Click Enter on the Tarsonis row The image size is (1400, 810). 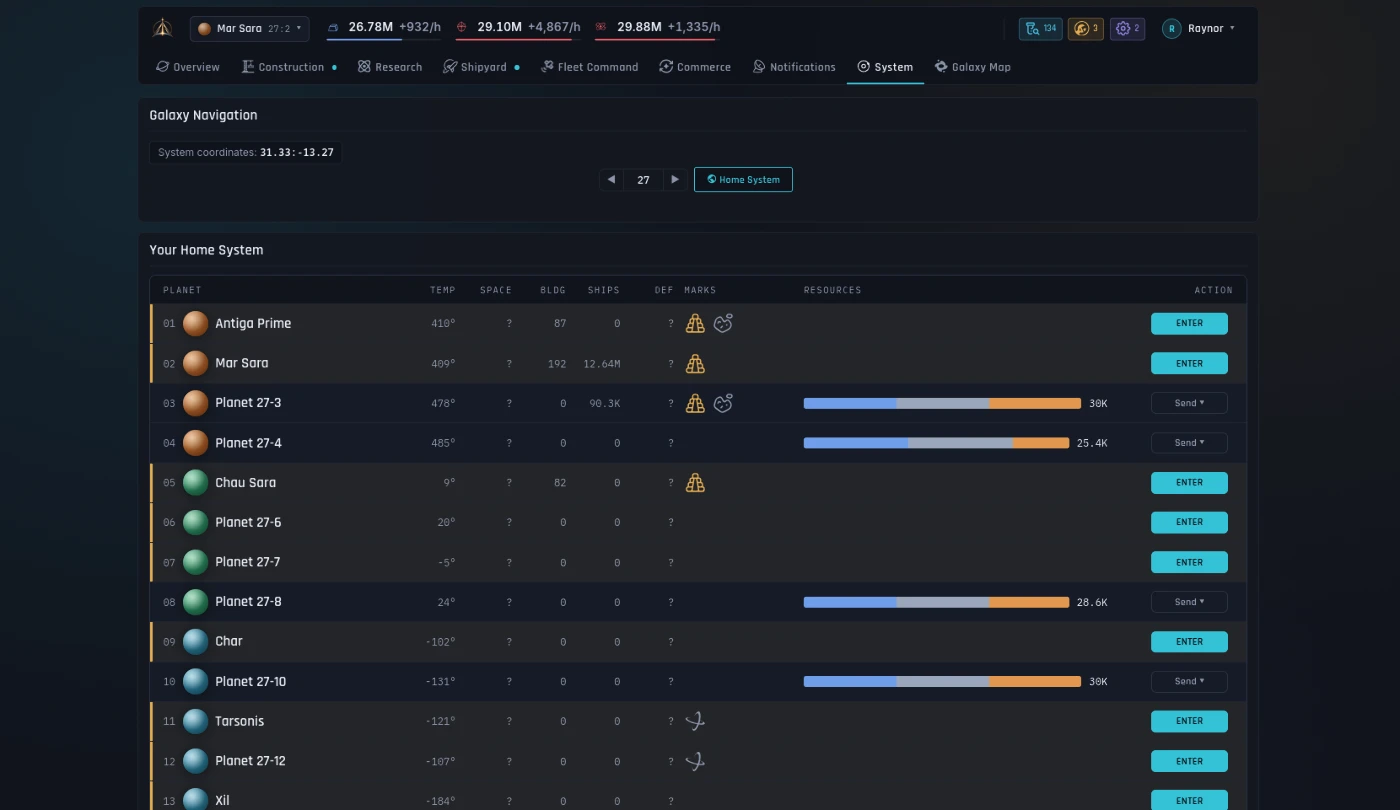(1189, 721)
